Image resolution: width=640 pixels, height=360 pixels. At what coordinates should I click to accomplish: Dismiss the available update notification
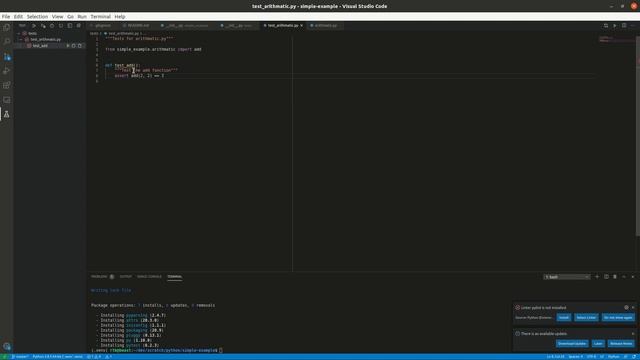pos(633,333)
